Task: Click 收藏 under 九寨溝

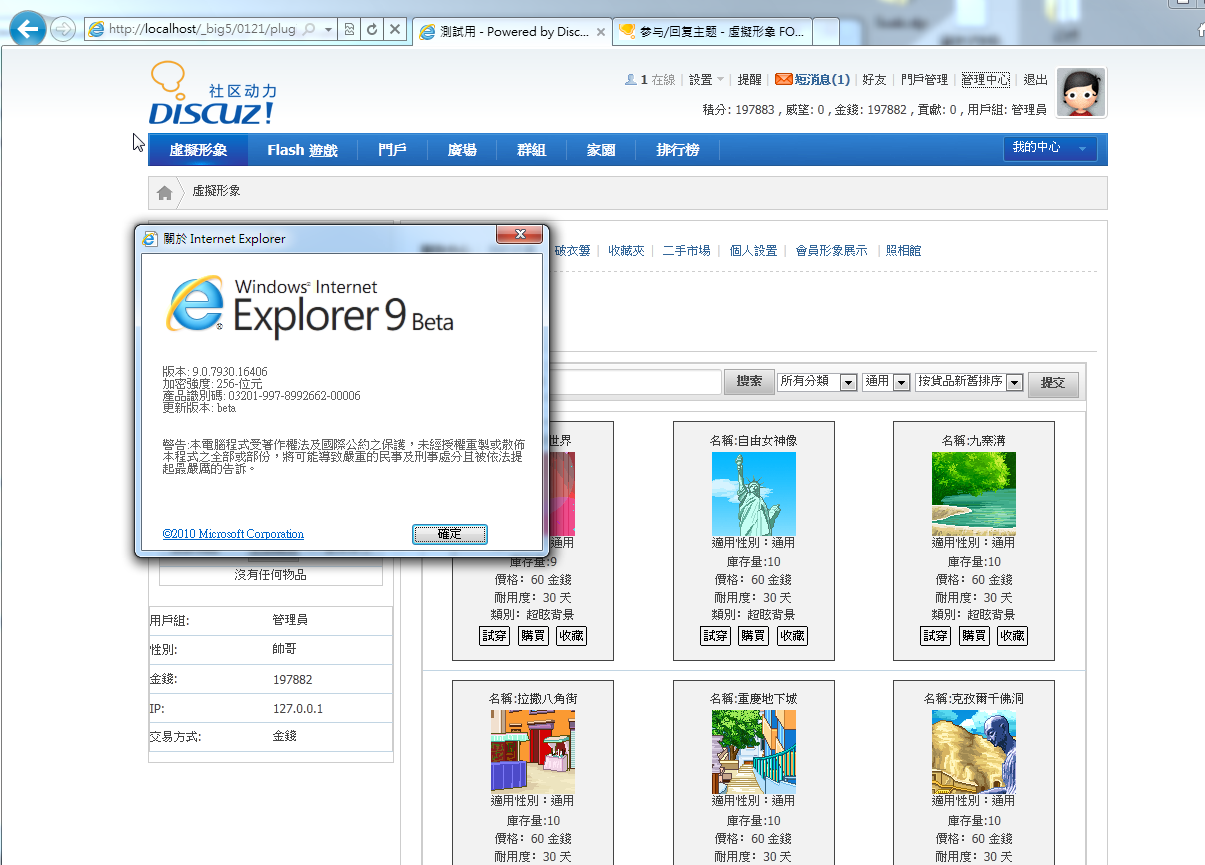Action: pyautogui.click(x=1012, y=636)
